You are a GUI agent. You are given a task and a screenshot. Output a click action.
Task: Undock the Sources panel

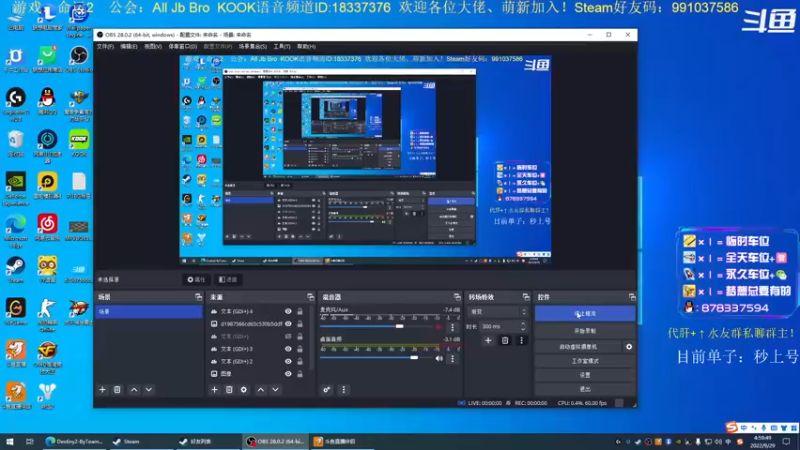(x=310, y=297)
